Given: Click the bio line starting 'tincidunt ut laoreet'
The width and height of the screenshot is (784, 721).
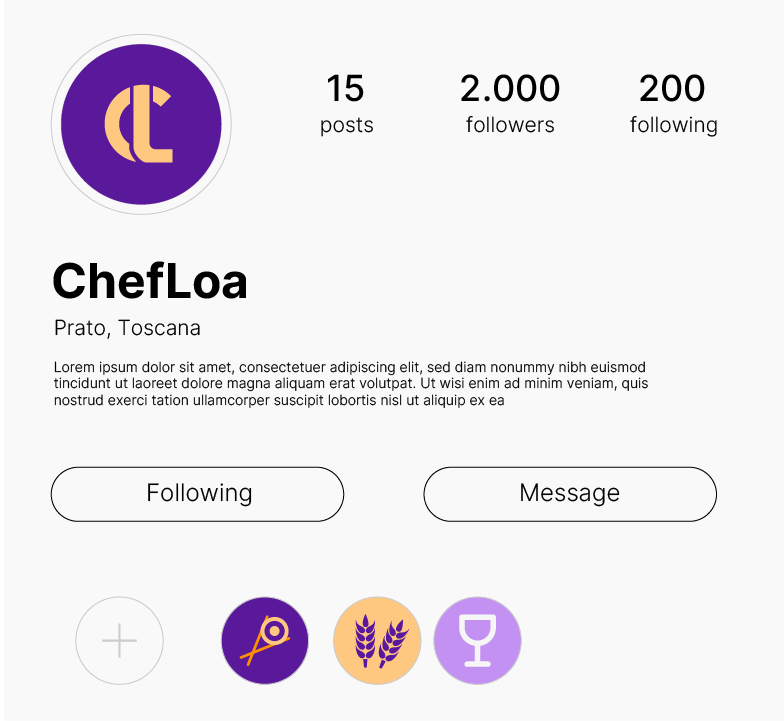Looking at the screenshot, I should click(350, 384).
